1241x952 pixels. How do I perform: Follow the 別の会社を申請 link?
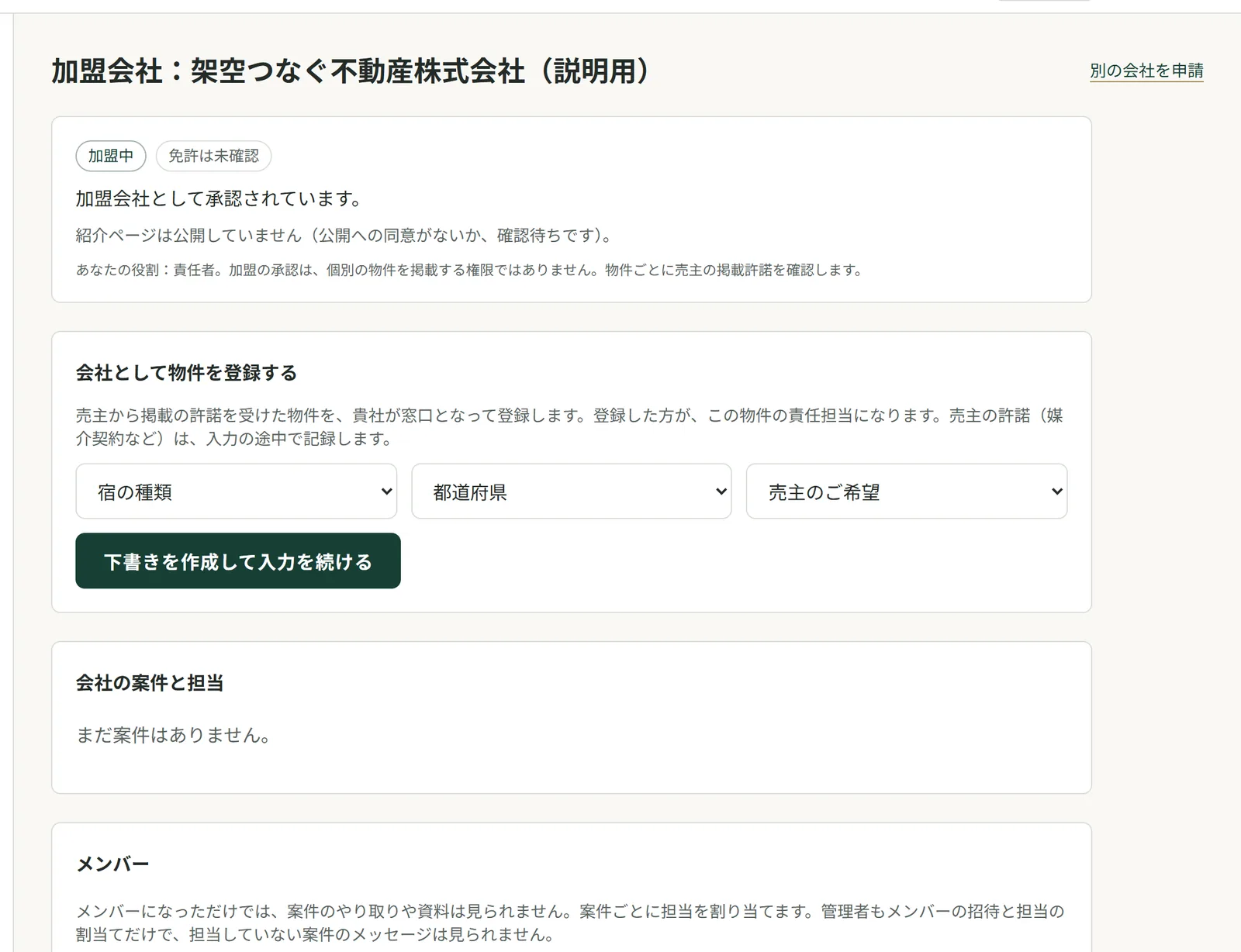(1146, 71)
